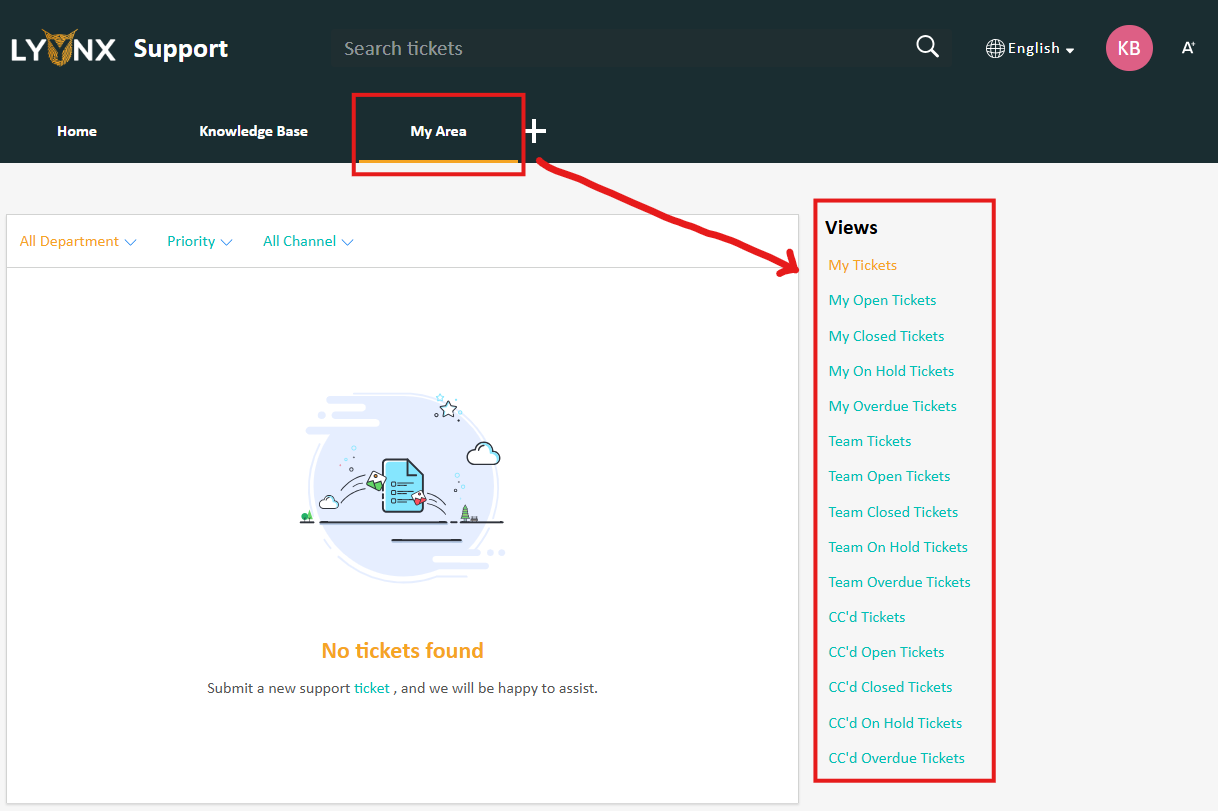Open the All Department filter dropdown
Screen dimensions: 1218x811
[78, 241]
